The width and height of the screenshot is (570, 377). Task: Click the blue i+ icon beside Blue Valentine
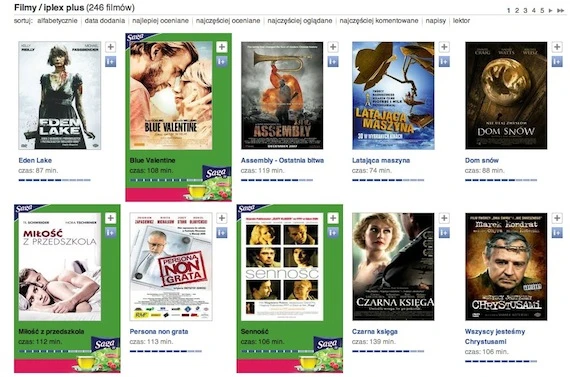[x=222, y=61]
